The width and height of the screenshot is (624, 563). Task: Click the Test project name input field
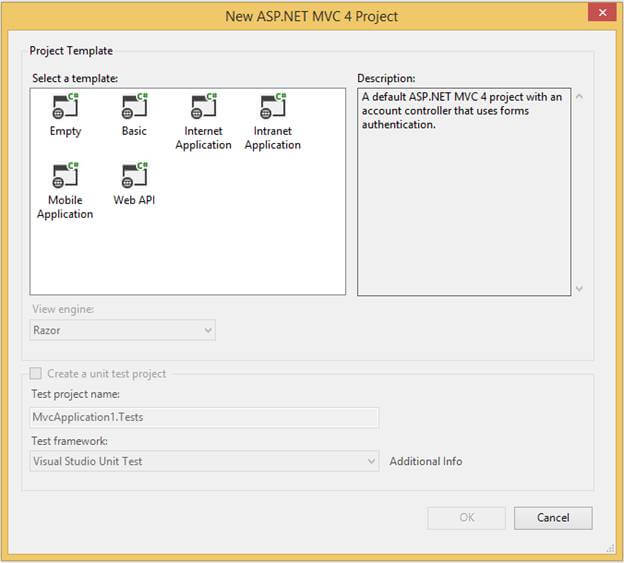point(204,417)
